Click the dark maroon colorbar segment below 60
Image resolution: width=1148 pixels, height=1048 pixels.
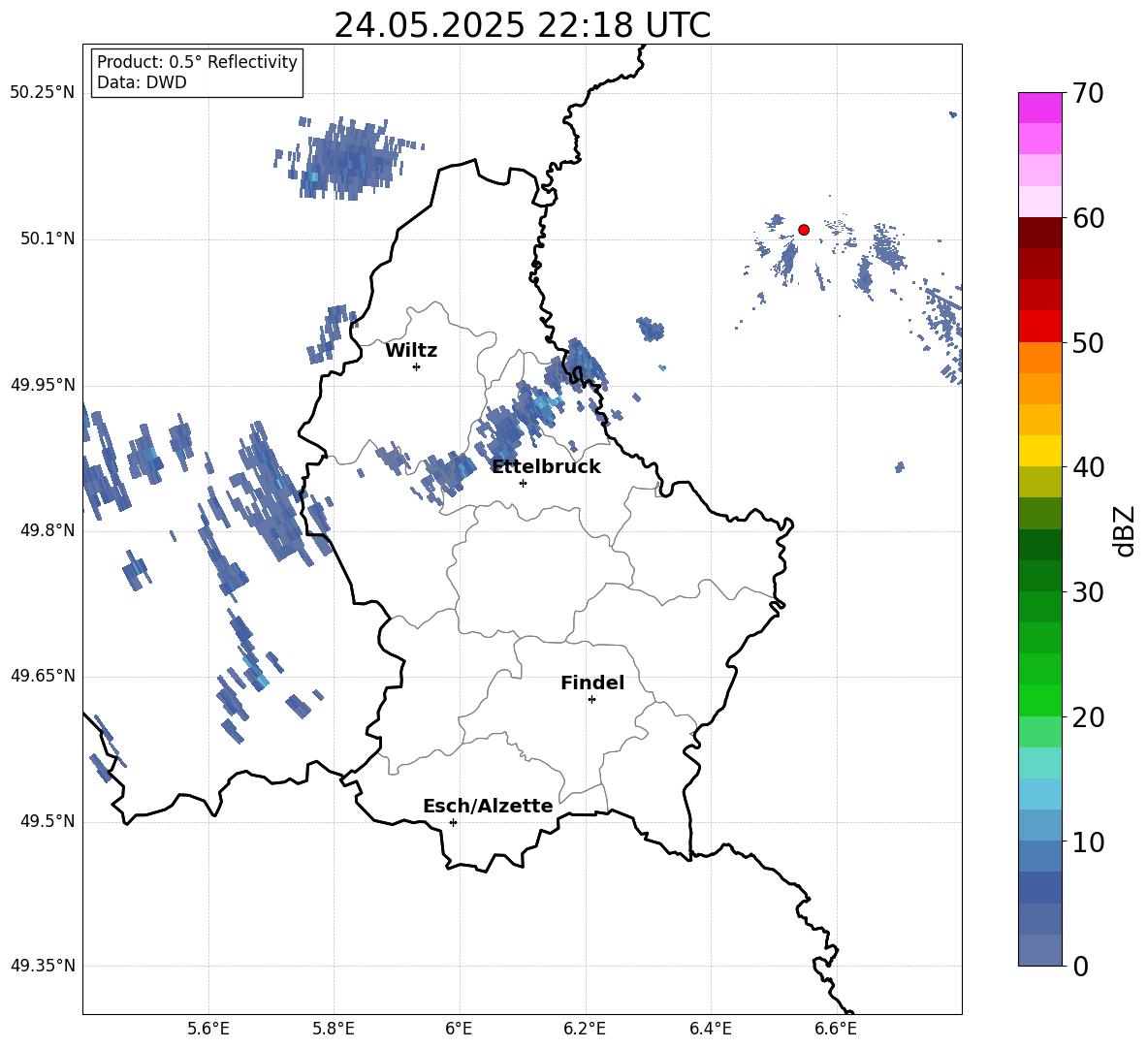[1039, 233]
